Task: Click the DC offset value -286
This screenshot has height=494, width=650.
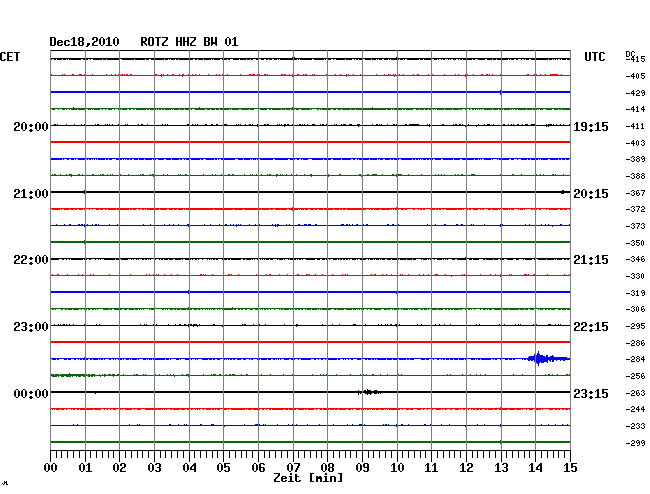Action: 635,343
